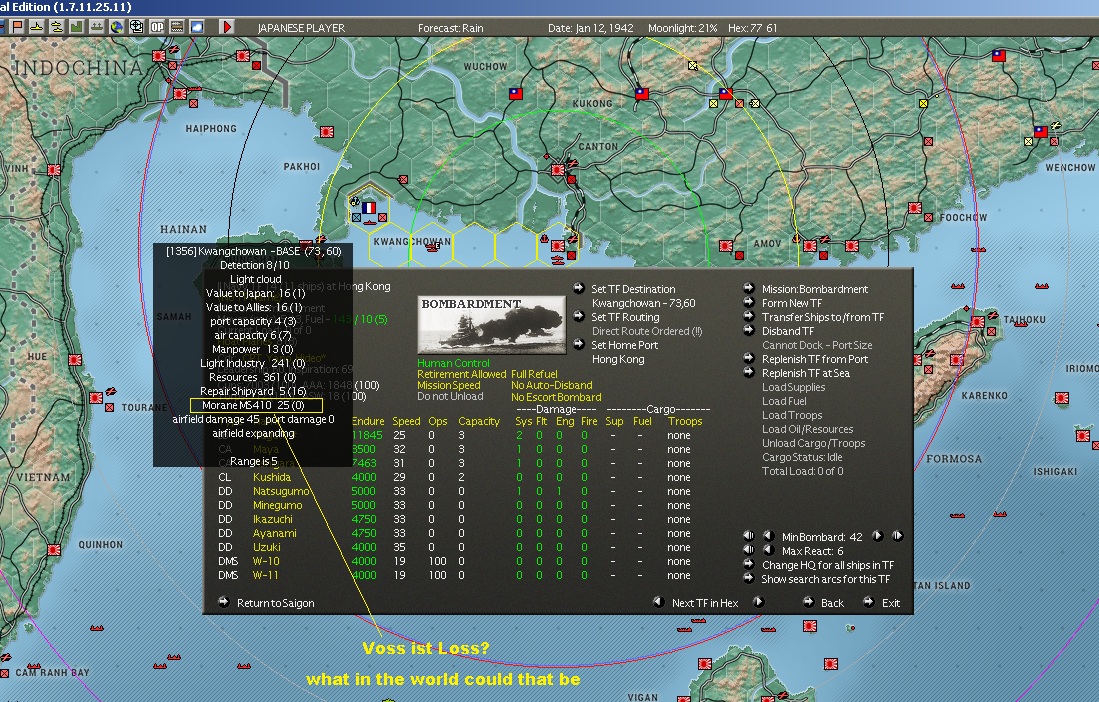
Task: Click the weather cloud toolbar icon
Action: [x=196, y=27]
